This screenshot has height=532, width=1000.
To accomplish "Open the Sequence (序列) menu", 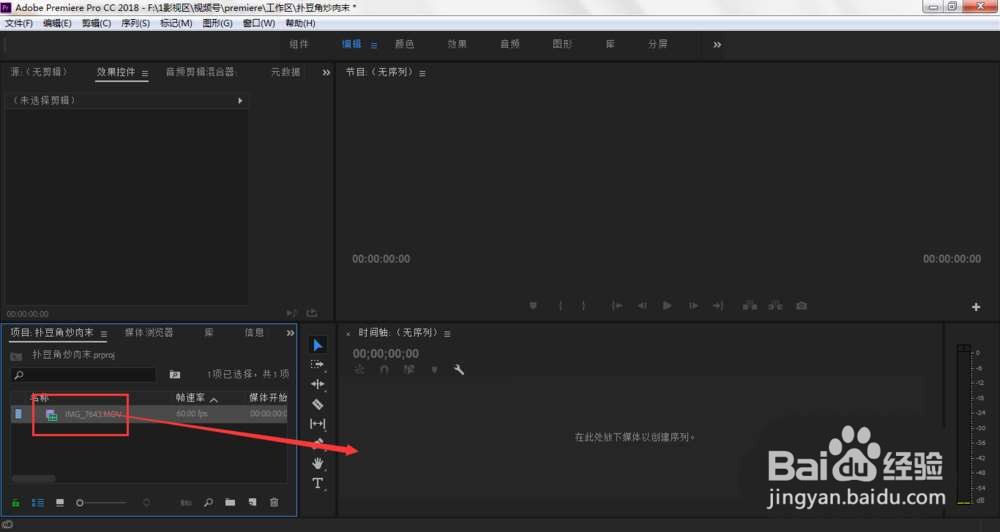I will pos(135,23).
